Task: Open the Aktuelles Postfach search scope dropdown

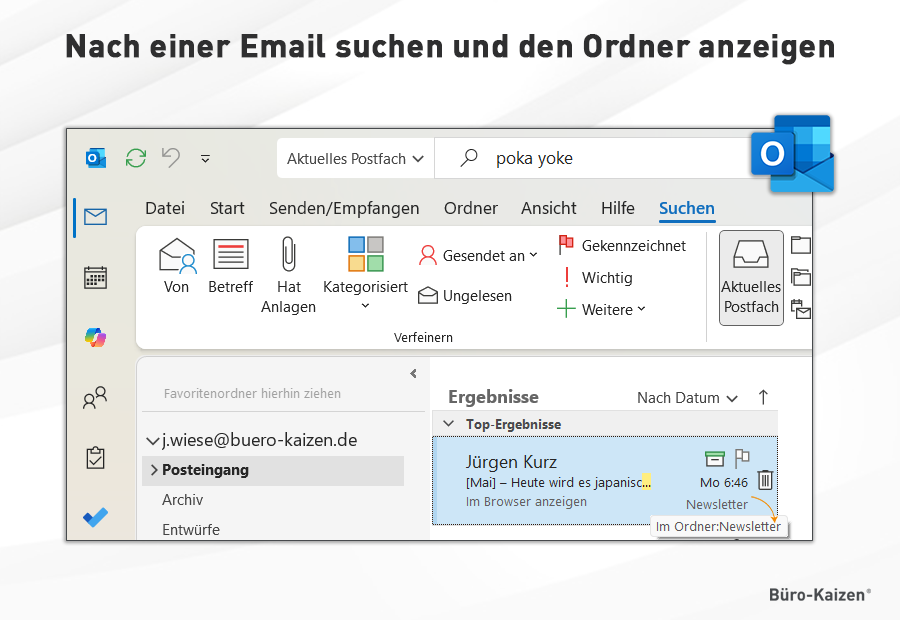Action: 355,158
